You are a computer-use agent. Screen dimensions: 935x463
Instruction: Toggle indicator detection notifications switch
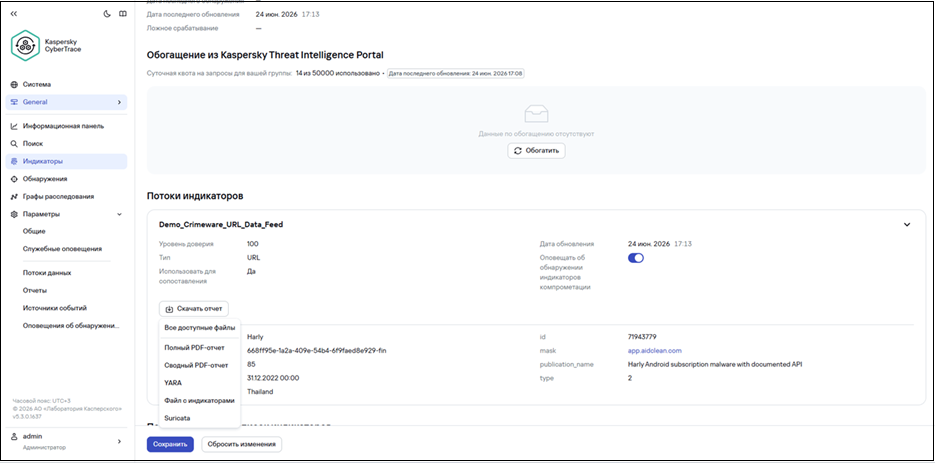(636, 258)
